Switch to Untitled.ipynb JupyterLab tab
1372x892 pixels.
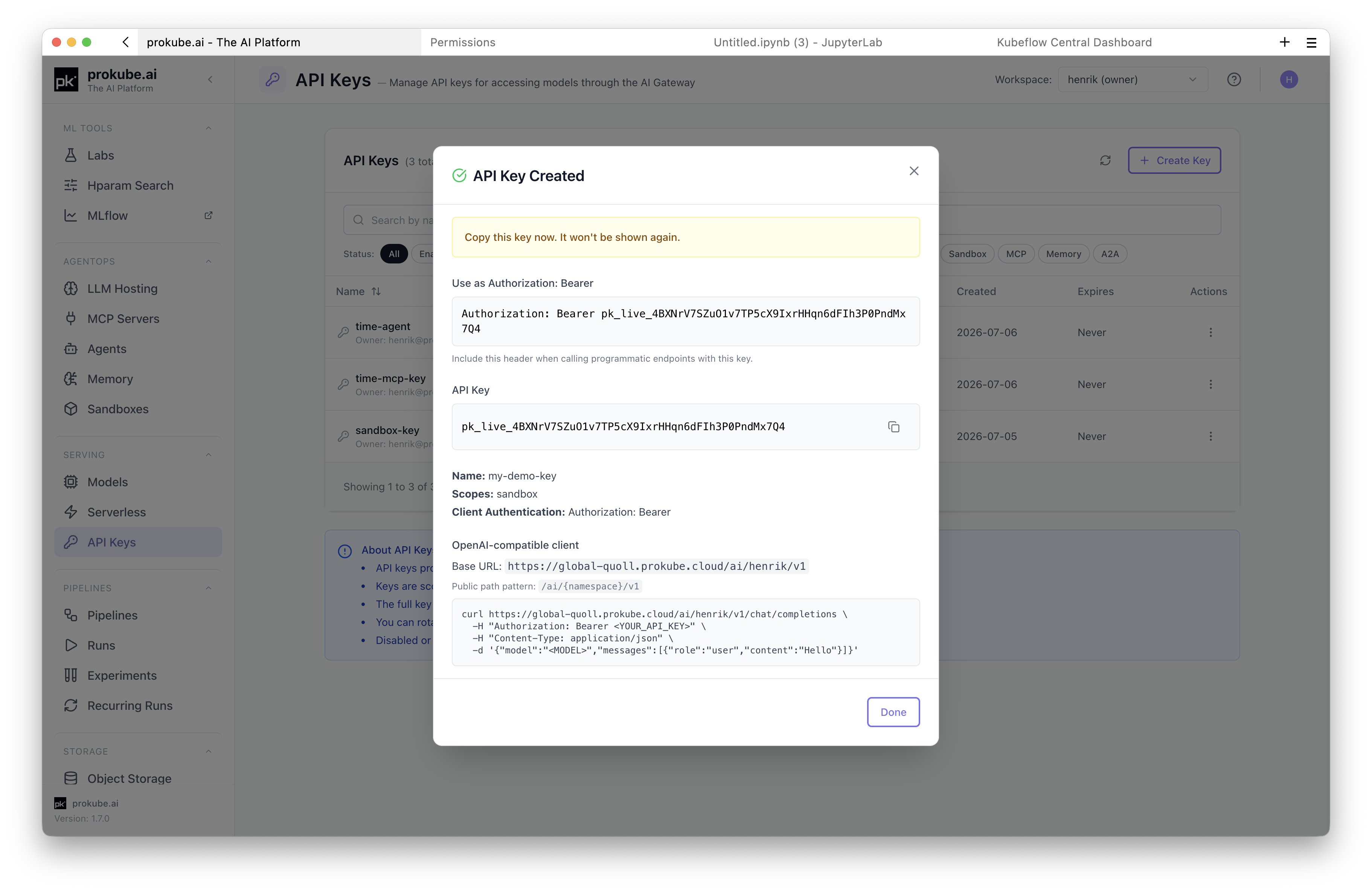798,42
